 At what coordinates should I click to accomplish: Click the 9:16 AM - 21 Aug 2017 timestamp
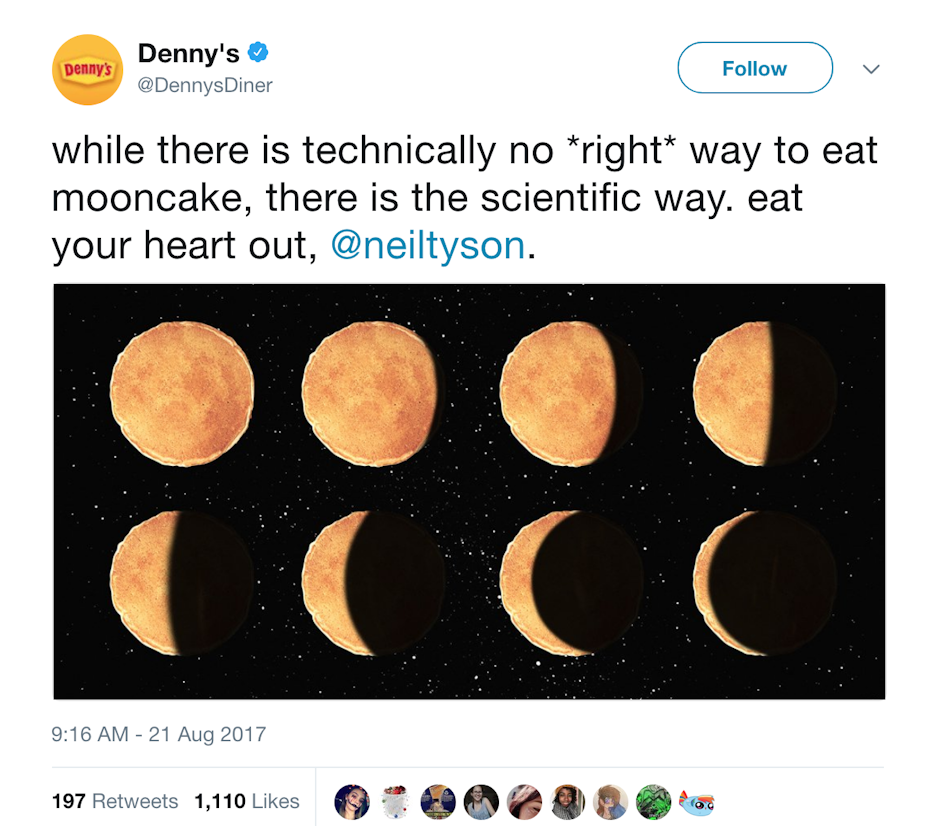(x=159, y=734)
